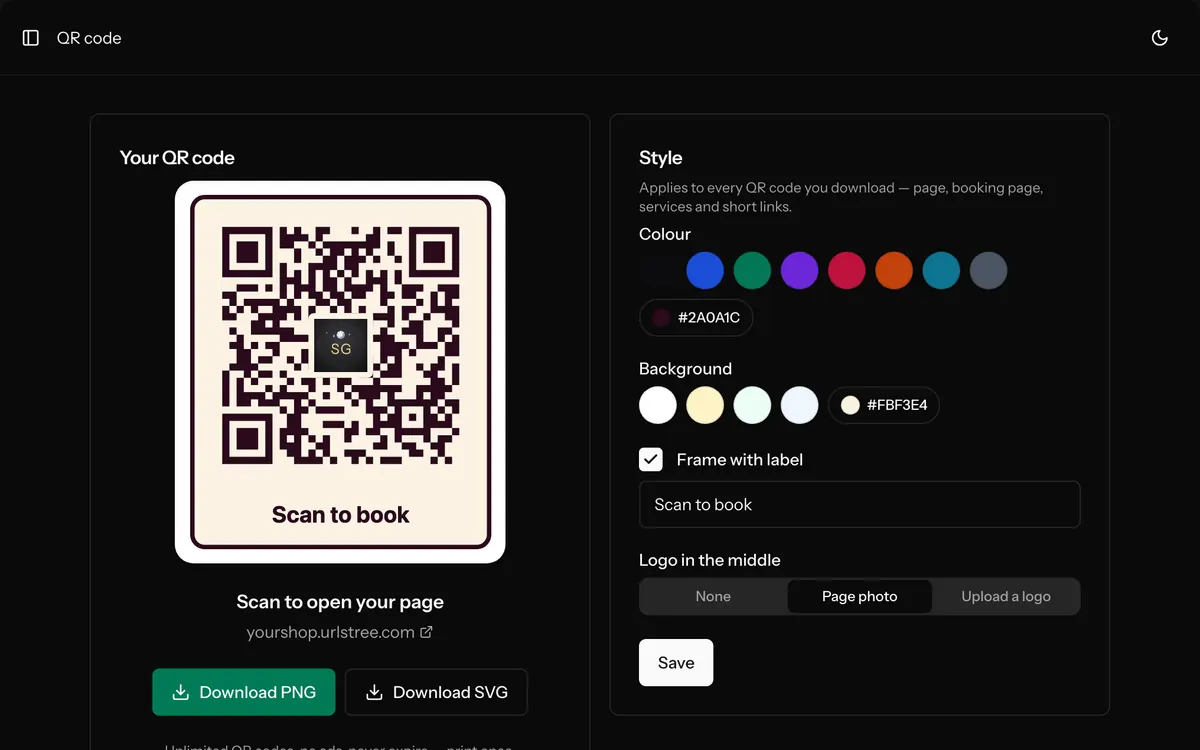The image size is (1200, 750).
Task: Choose Upload a logo option
Action: pyautogui.click(x=1006, y=596)
